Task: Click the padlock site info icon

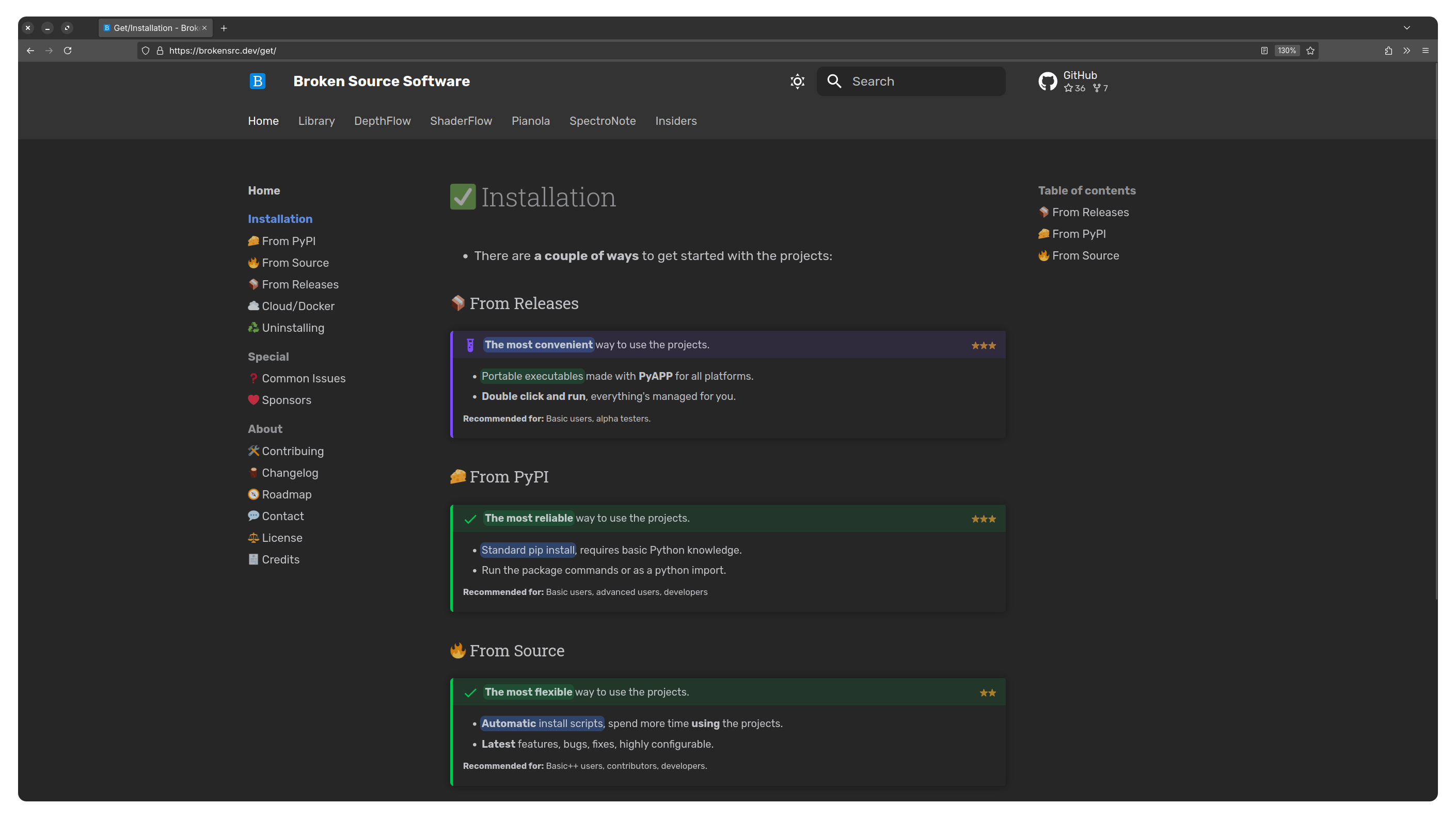Action: pyautogui.click(x=160, y=51)
